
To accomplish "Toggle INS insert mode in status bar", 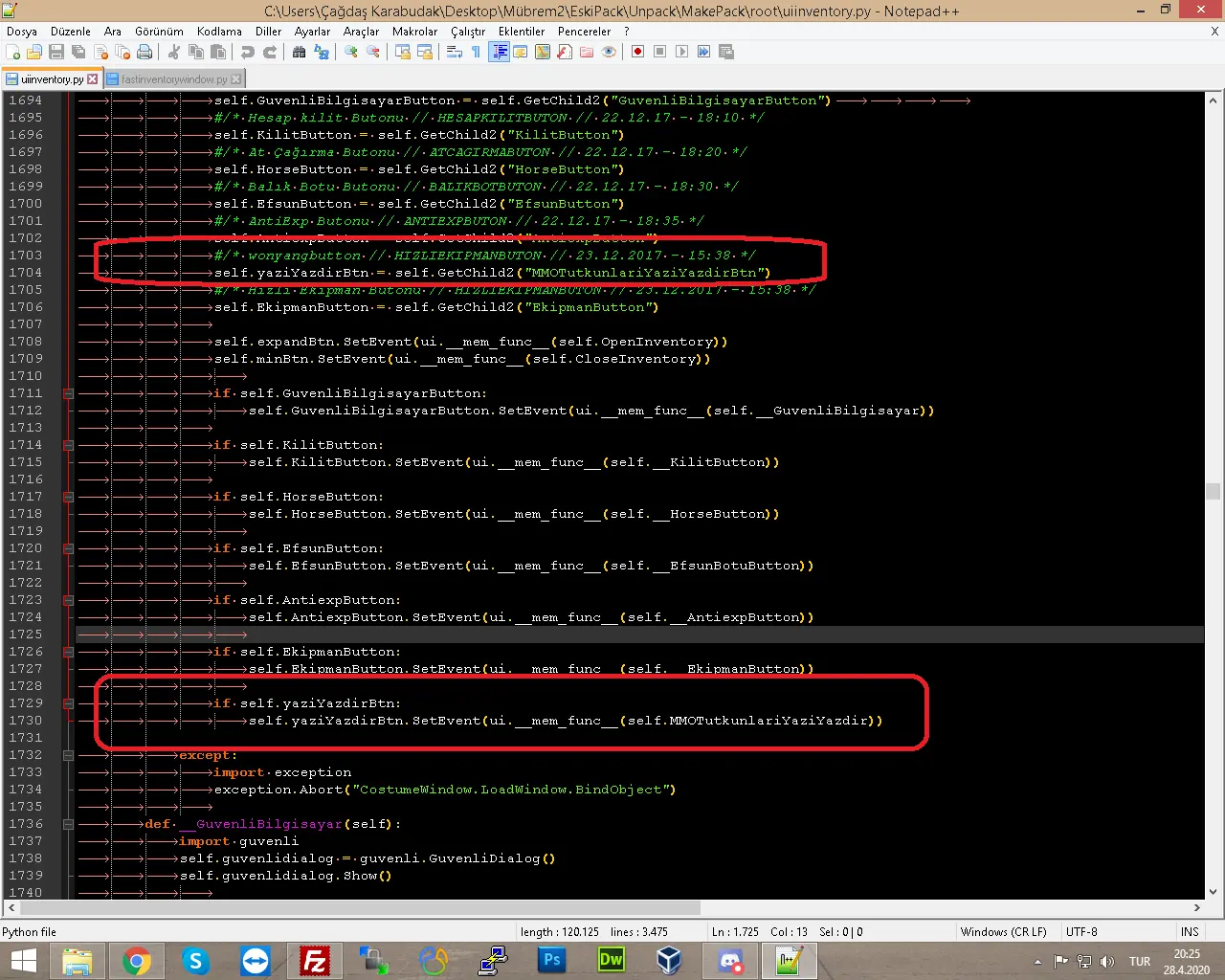I will [x=1190, y=931].
